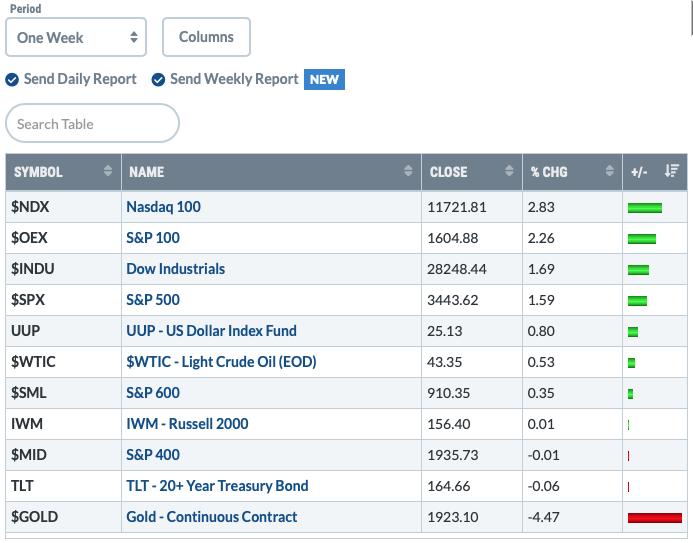Open the S&P 500 link
This screenshot has height=543, width=693.
click(153, 300)
